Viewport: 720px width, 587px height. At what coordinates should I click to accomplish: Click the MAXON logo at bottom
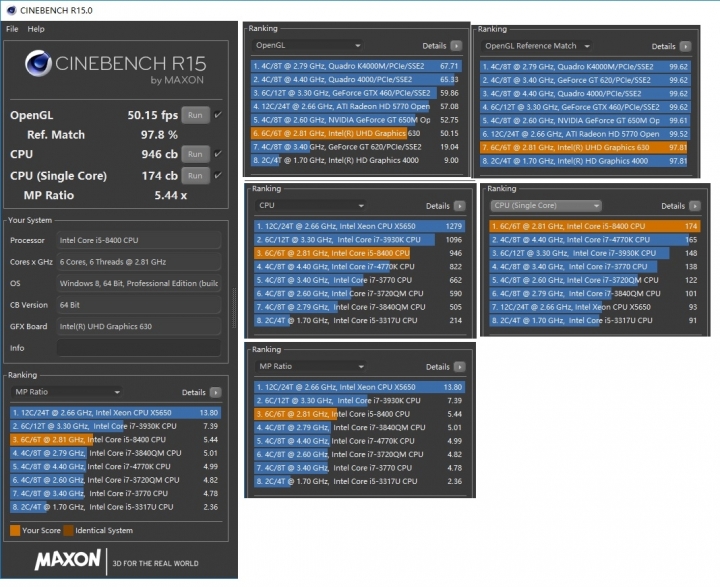click(x=68, y=560)
